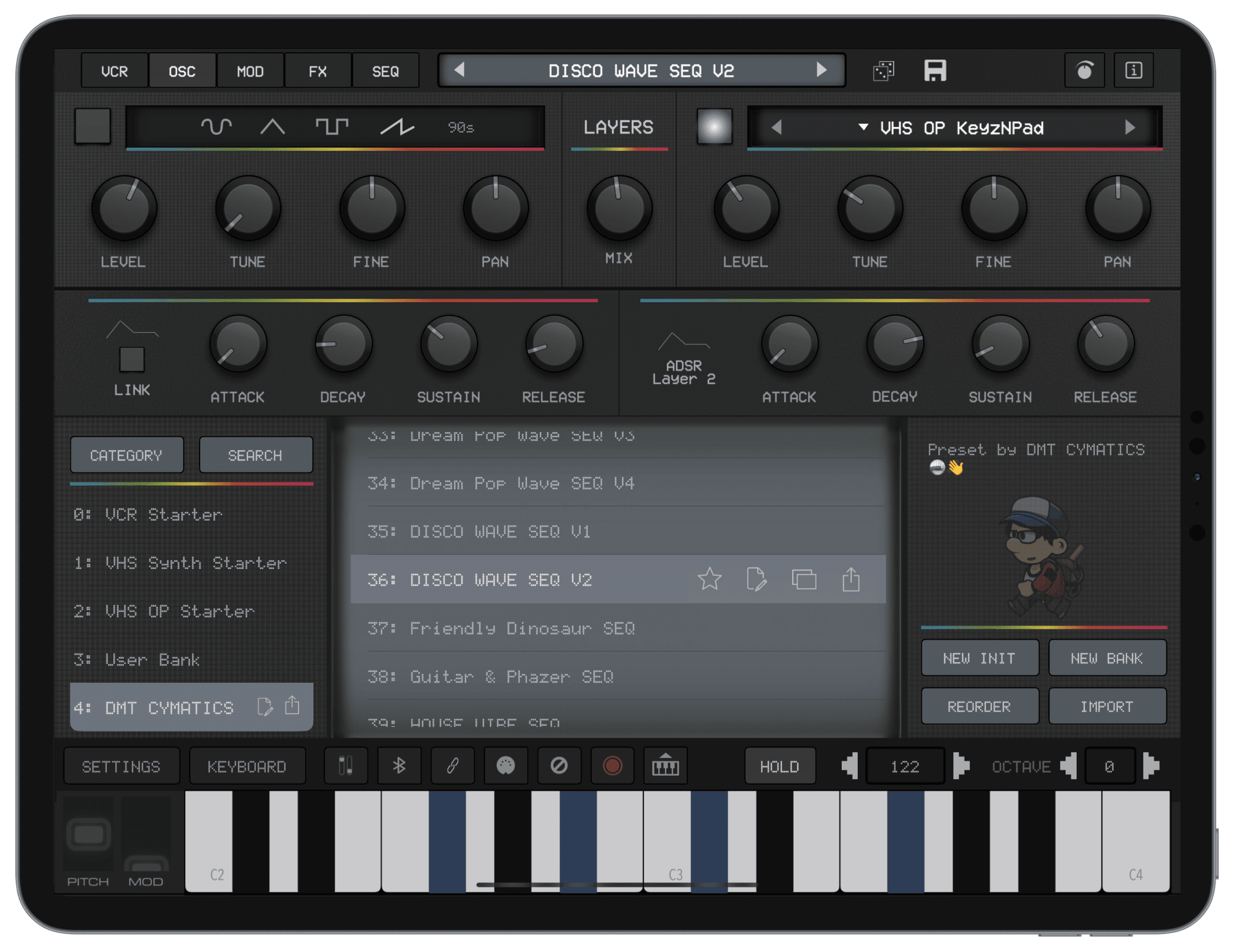Screen dimensions: 1234x952
Task: Click the MIX knob
Action: [x=619, y=208]
